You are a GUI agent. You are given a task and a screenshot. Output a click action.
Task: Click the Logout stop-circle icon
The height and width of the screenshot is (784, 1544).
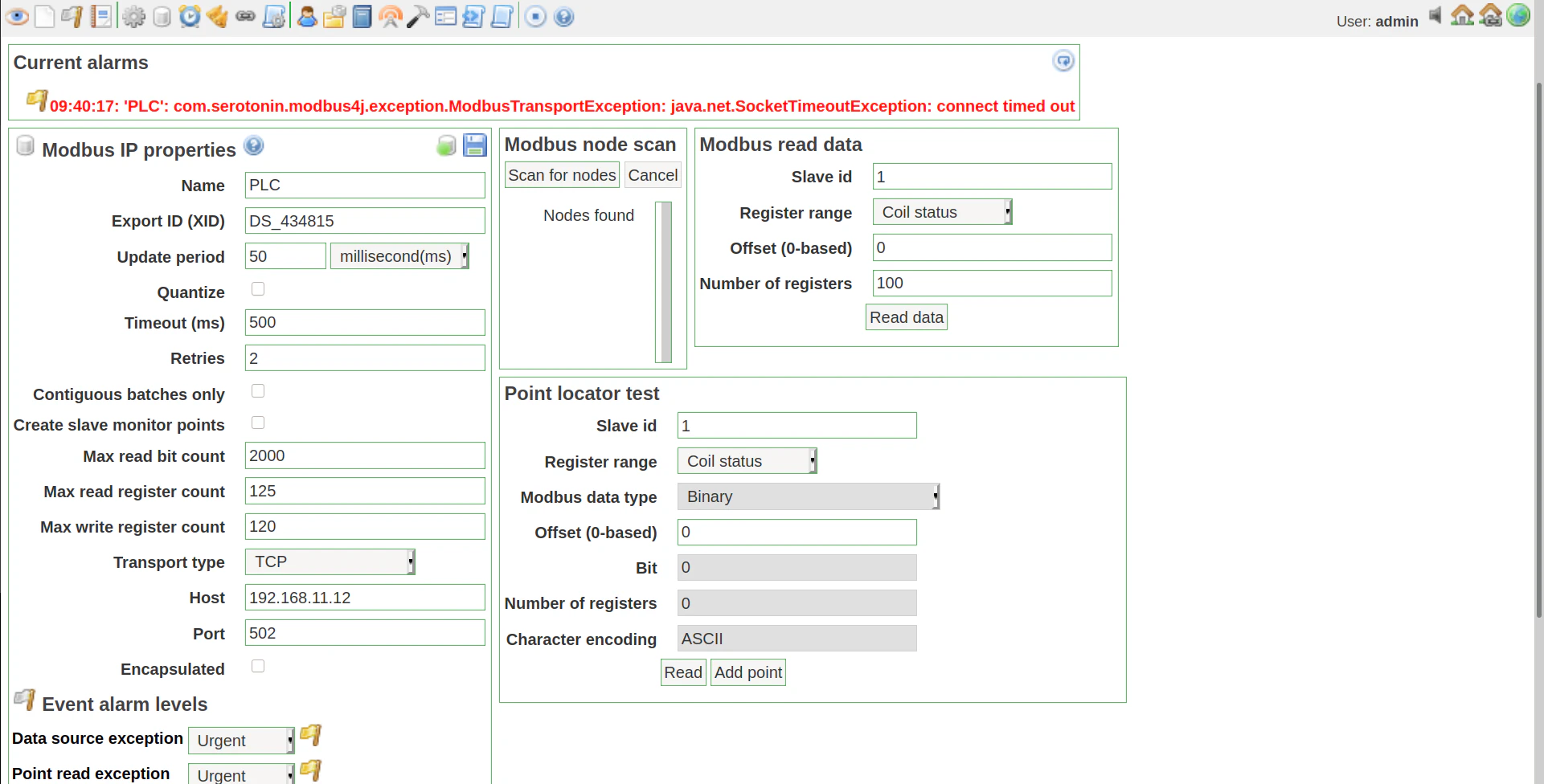pyautogui.click(x=536, y=16)
